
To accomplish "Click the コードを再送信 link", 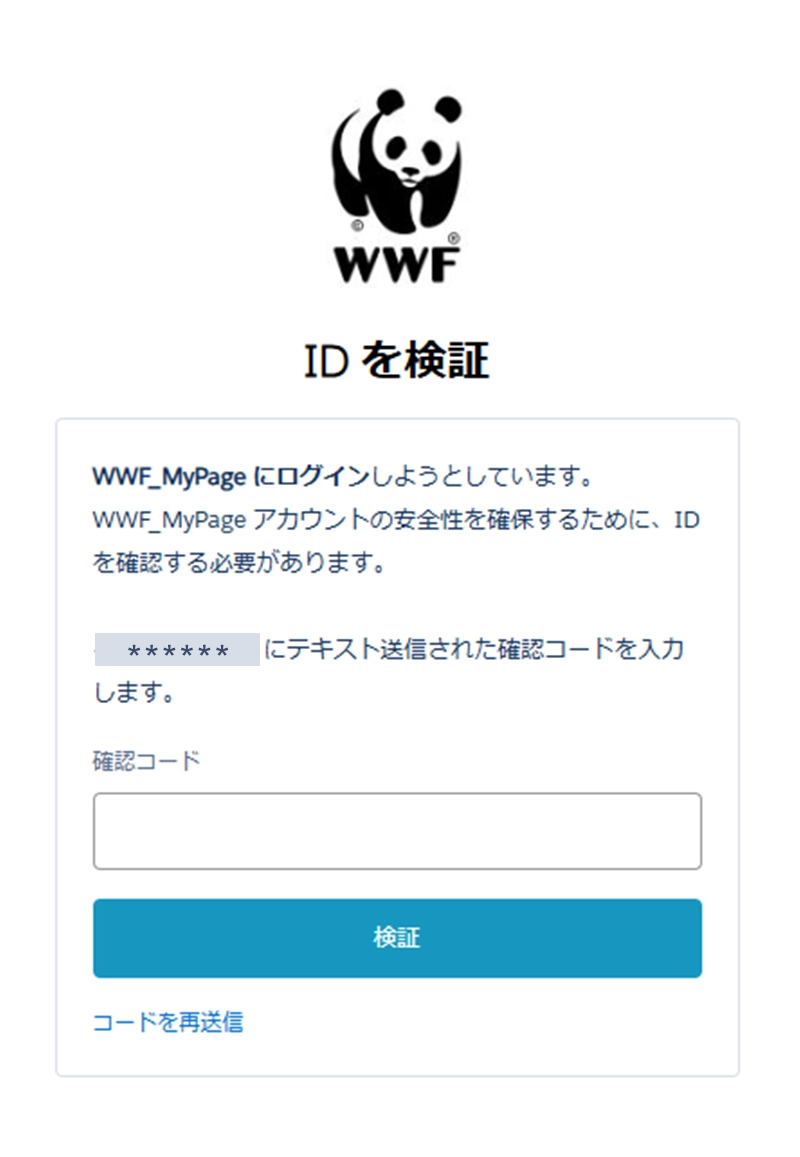I will coord(168,1022).
